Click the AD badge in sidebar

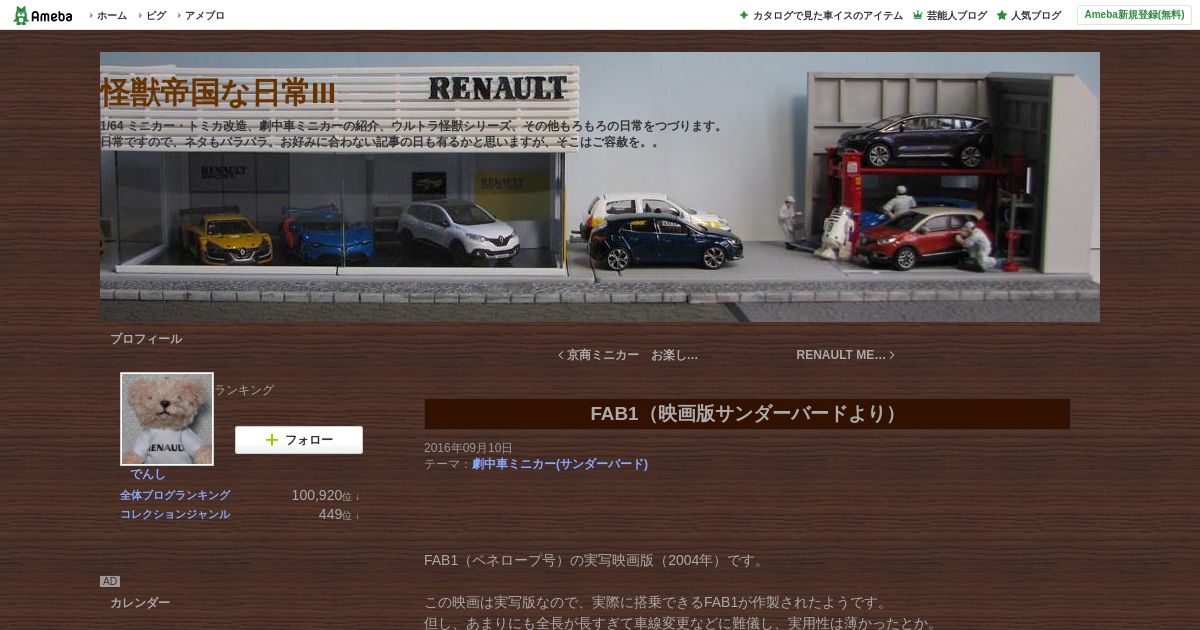109,581
